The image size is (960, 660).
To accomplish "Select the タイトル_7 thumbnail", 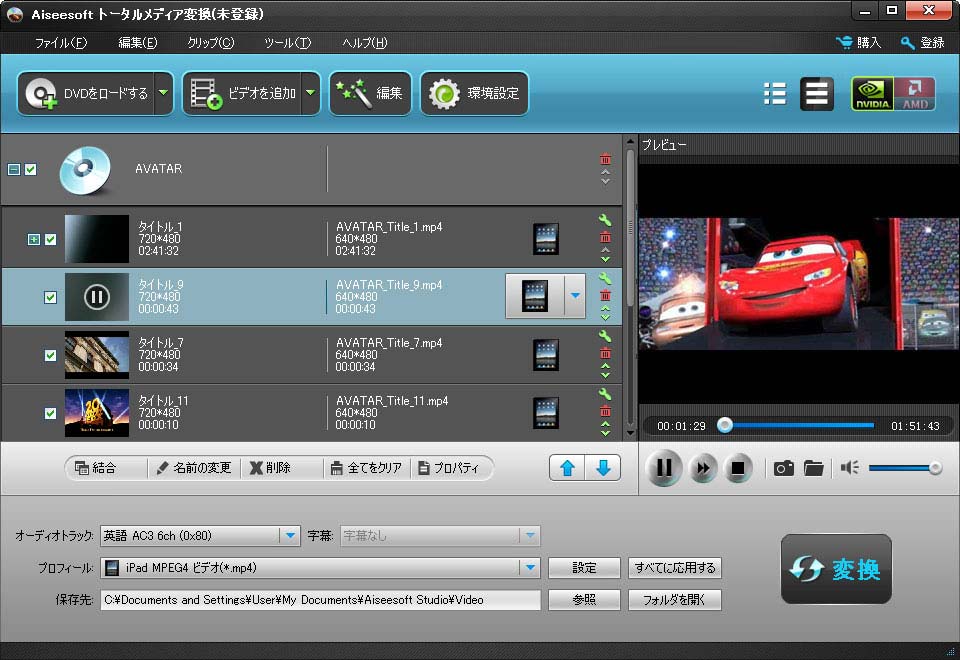I will click(97, 355).
